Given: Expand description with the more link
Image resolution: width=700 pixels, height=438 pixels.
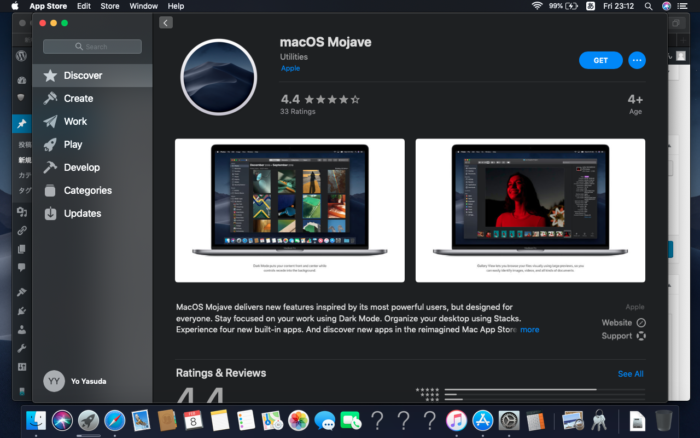Looking at the screenshot, I should point(529,329).
